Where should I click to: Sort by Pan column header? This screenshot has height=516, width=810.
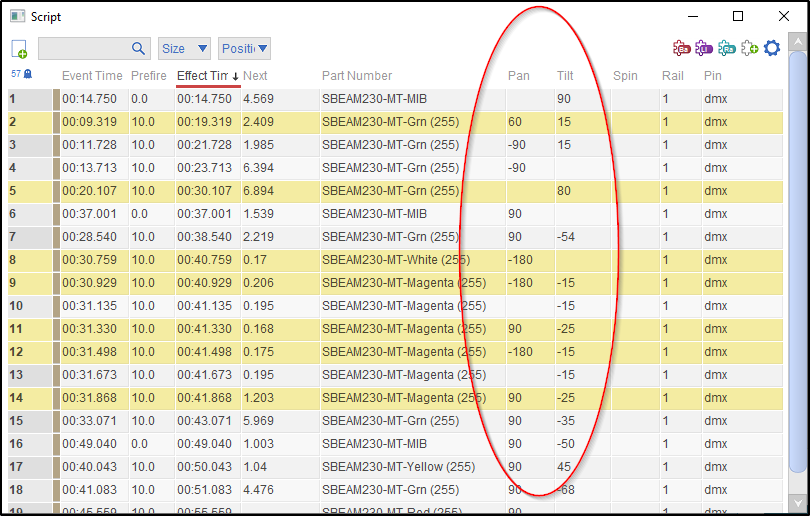tap(519, 76)
